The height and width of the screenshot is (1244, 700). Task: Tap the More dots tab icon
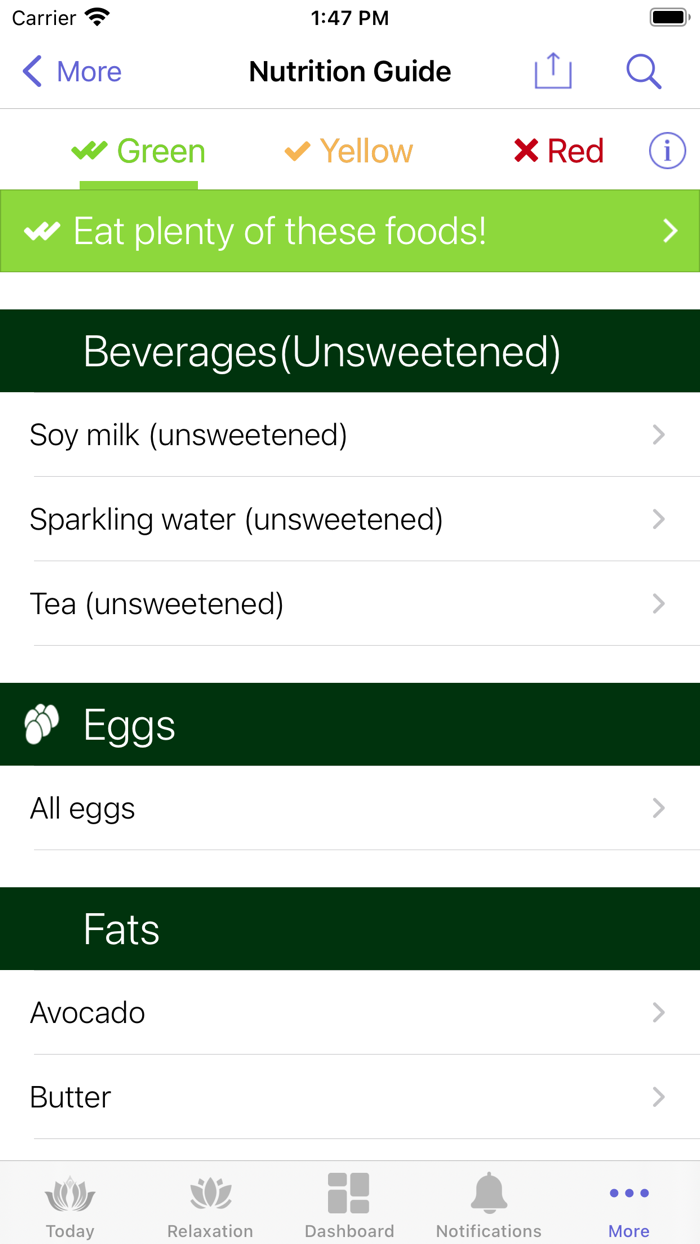tap(629, 1194)
